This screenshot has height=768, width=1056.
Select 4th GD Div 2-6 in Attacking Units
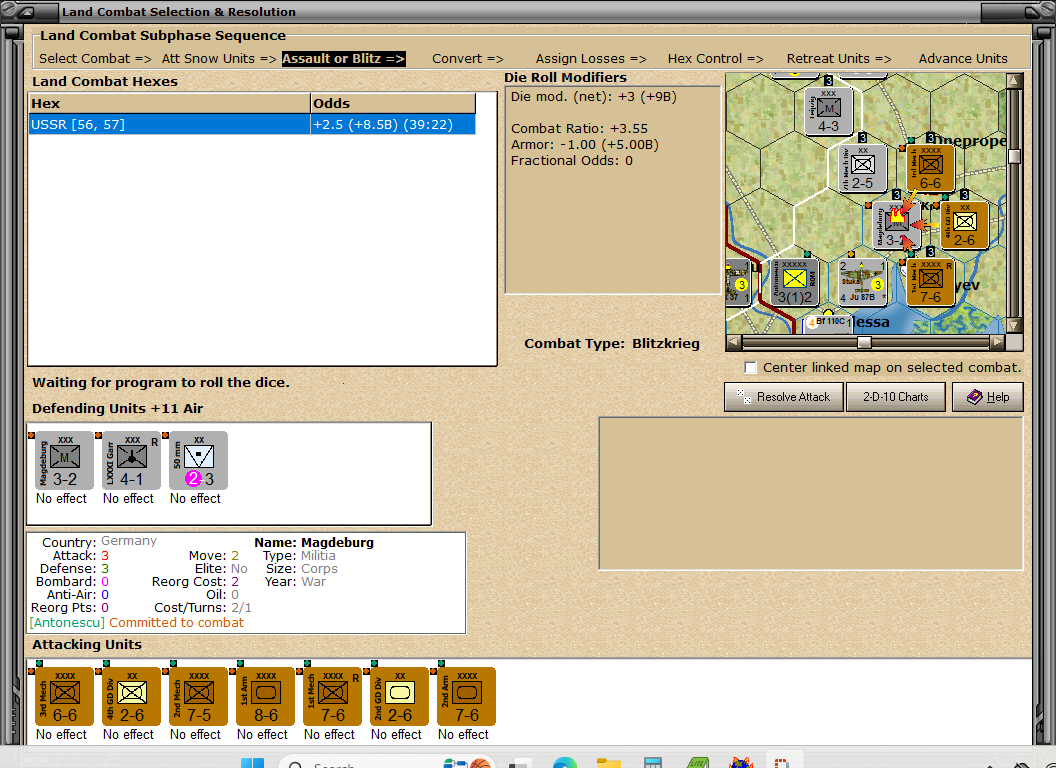tap(131, 697)
